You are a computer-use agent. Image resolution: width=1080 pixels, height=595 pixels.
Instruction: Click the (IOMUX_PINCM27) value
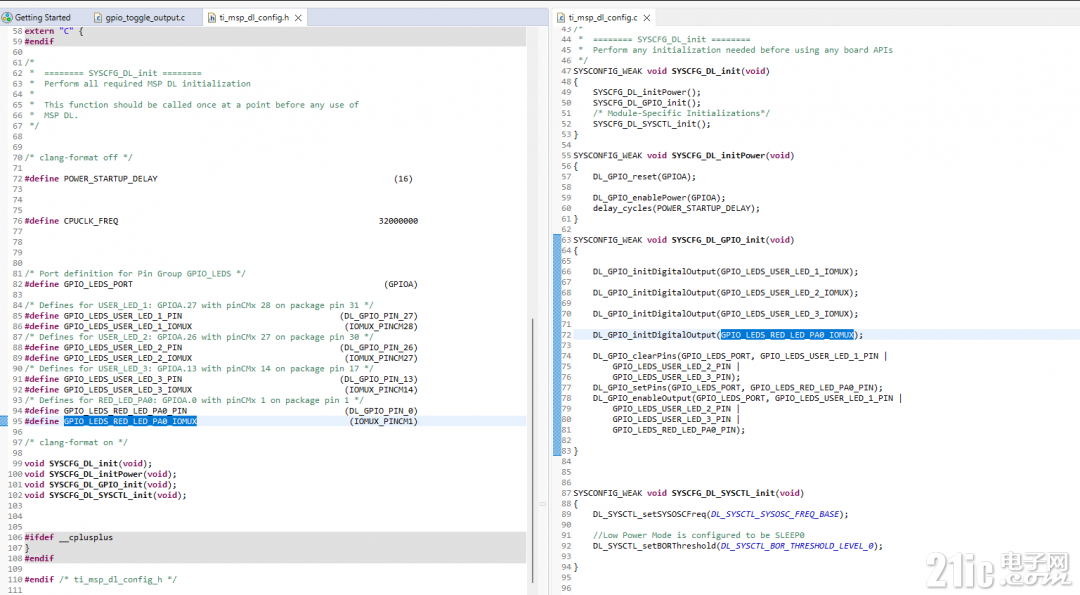382,358
